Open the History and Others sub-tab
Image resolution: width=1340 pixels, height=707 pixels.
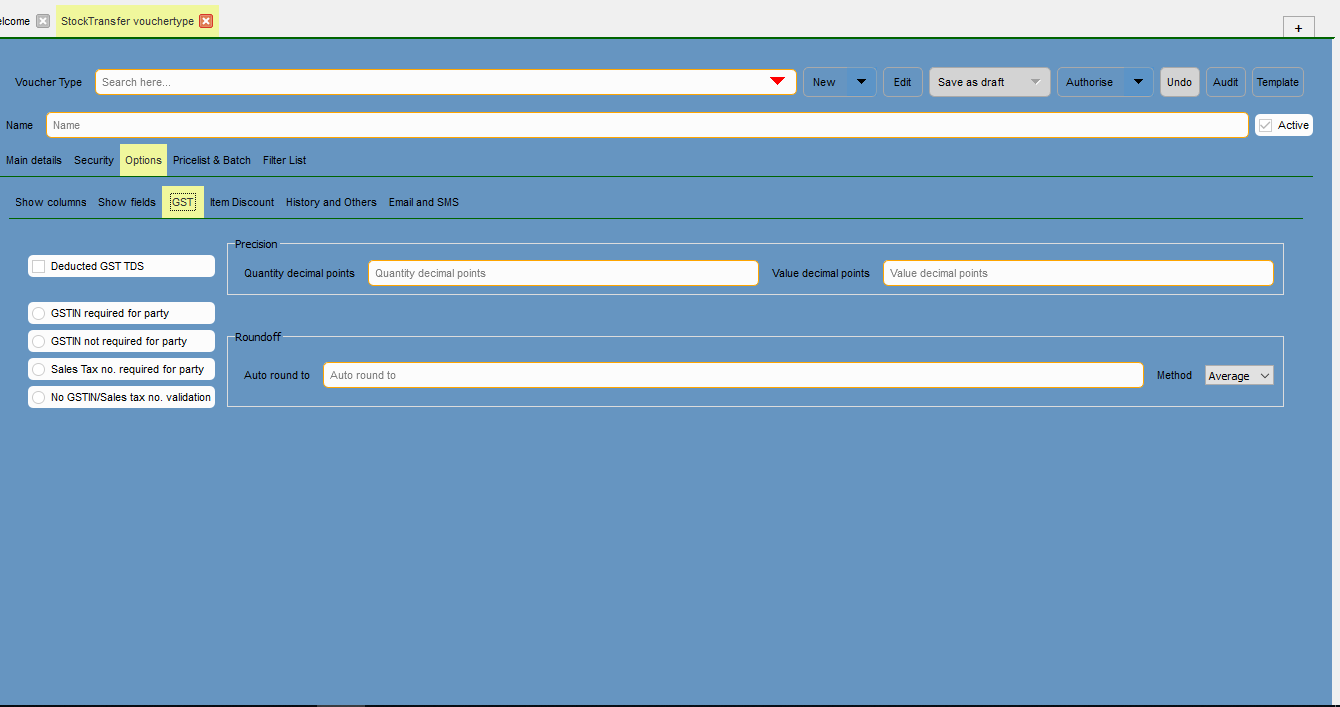(x=331, y=202)
